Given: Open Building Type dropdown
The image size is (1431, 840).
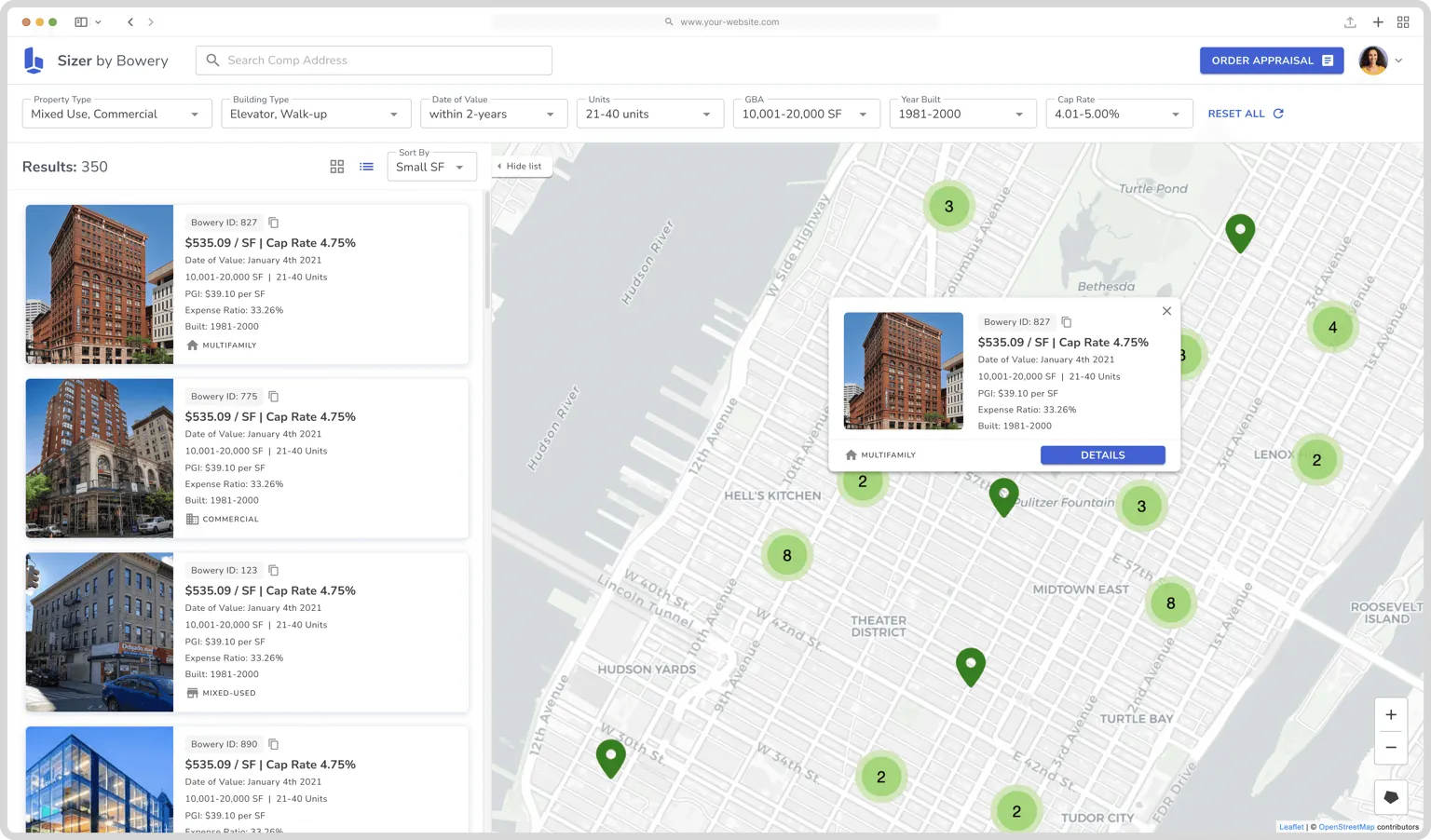Looking at the screenshot, I should (316, 114).
